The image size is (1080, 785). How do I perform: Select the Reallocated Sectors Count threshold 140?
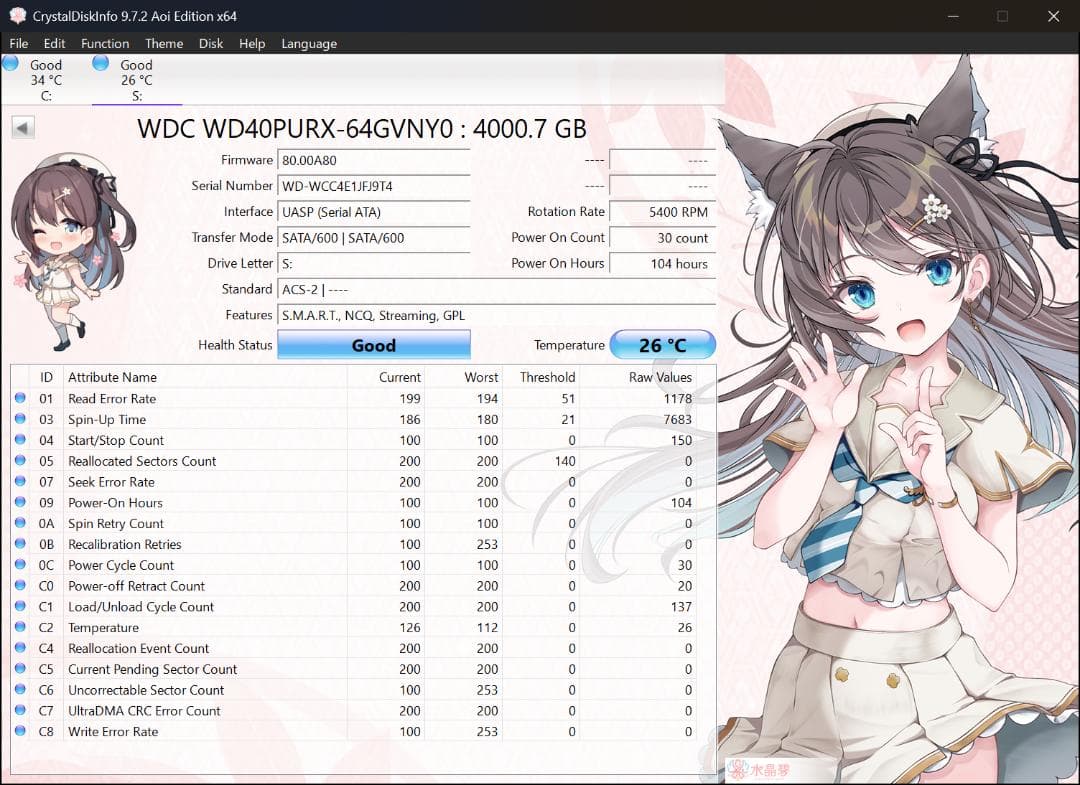coord(565,461)
